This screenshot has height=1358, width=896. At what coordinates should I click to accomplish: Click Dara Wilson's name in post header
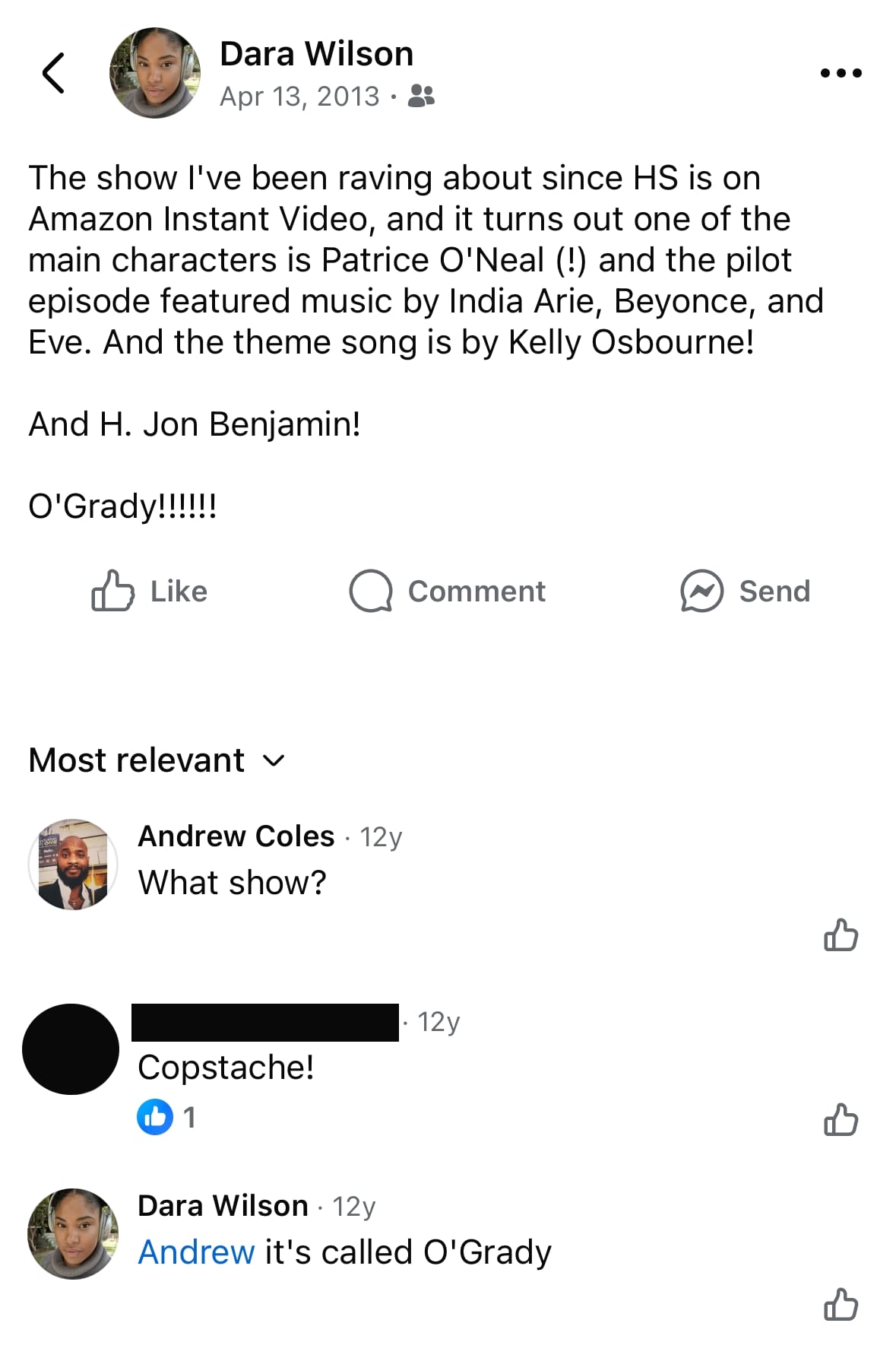[316, 54]
